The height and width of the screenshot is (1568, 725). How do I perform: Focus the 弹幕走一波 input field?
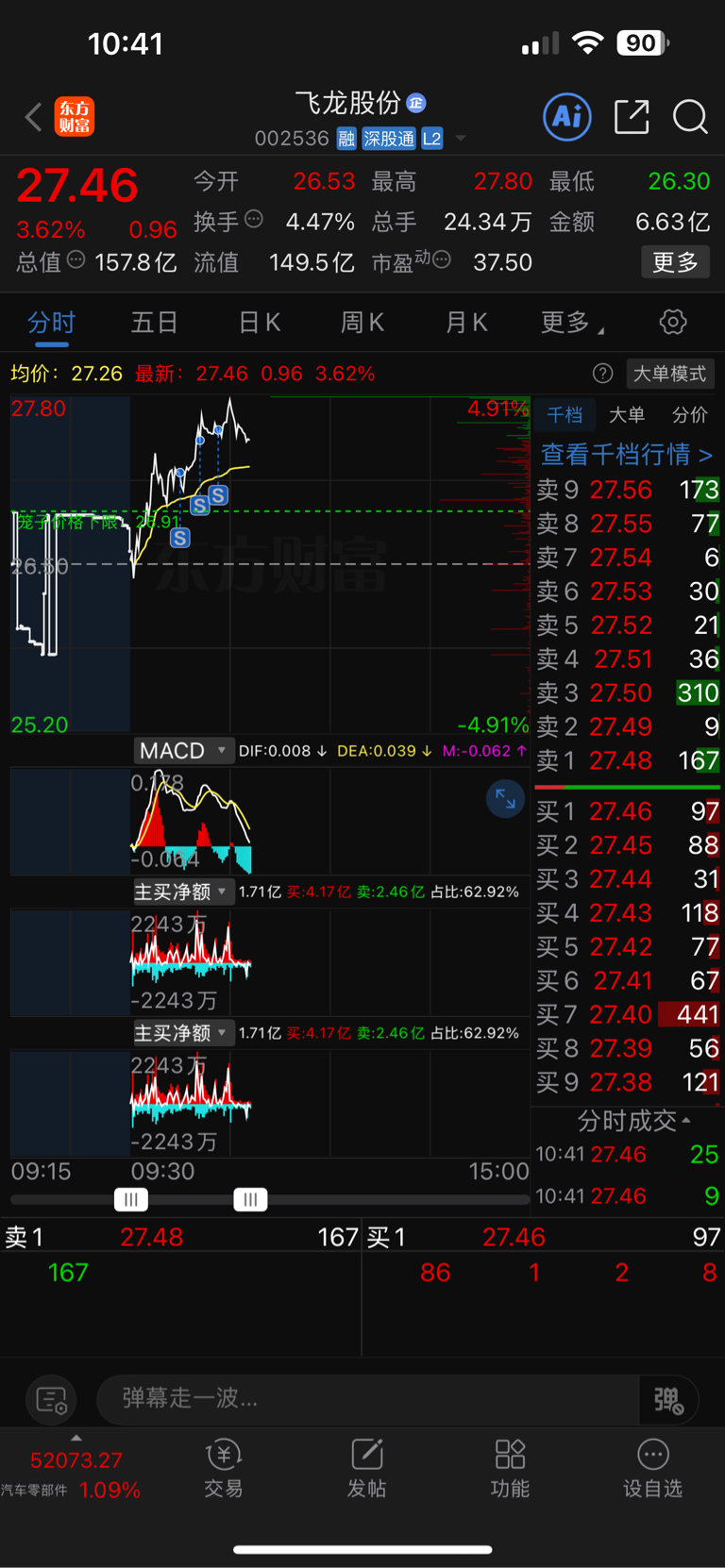368,1398
